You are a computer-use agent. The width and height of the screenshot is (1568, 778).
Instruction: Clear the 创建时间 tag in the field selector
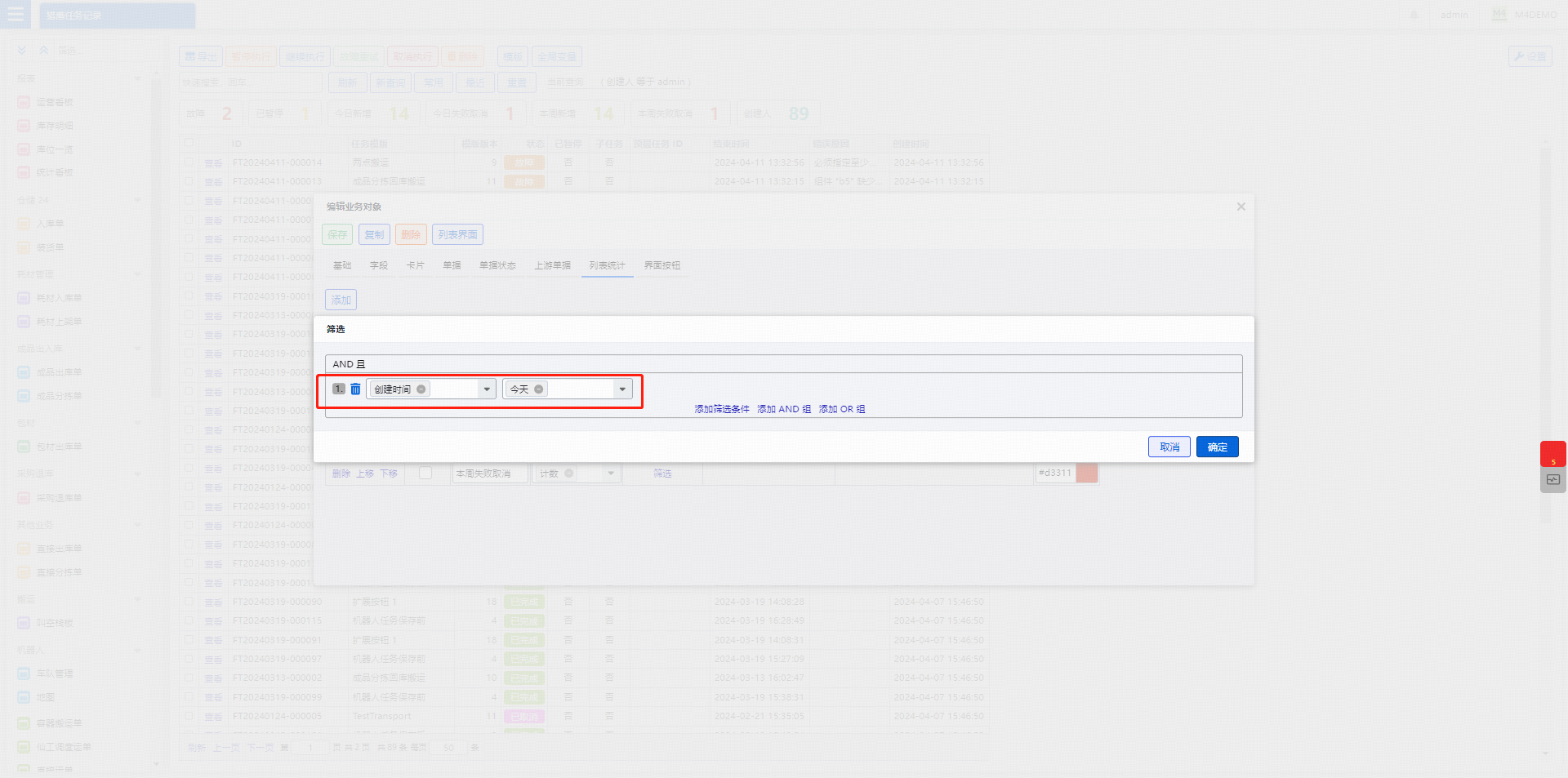pos(421,389)
